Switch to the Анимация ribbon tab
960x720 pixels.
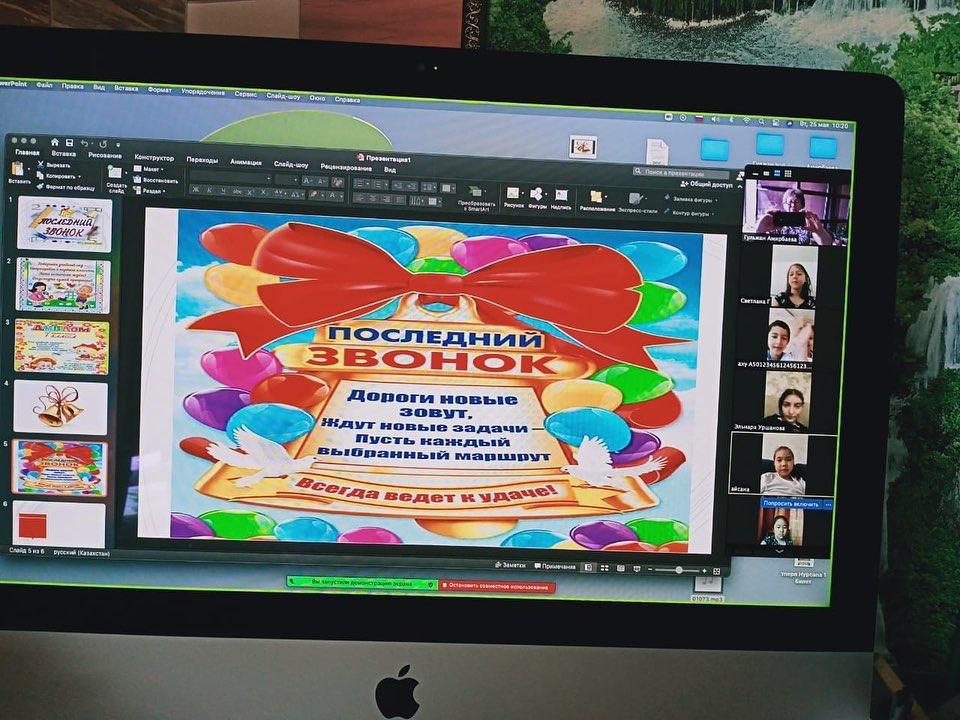246,162
